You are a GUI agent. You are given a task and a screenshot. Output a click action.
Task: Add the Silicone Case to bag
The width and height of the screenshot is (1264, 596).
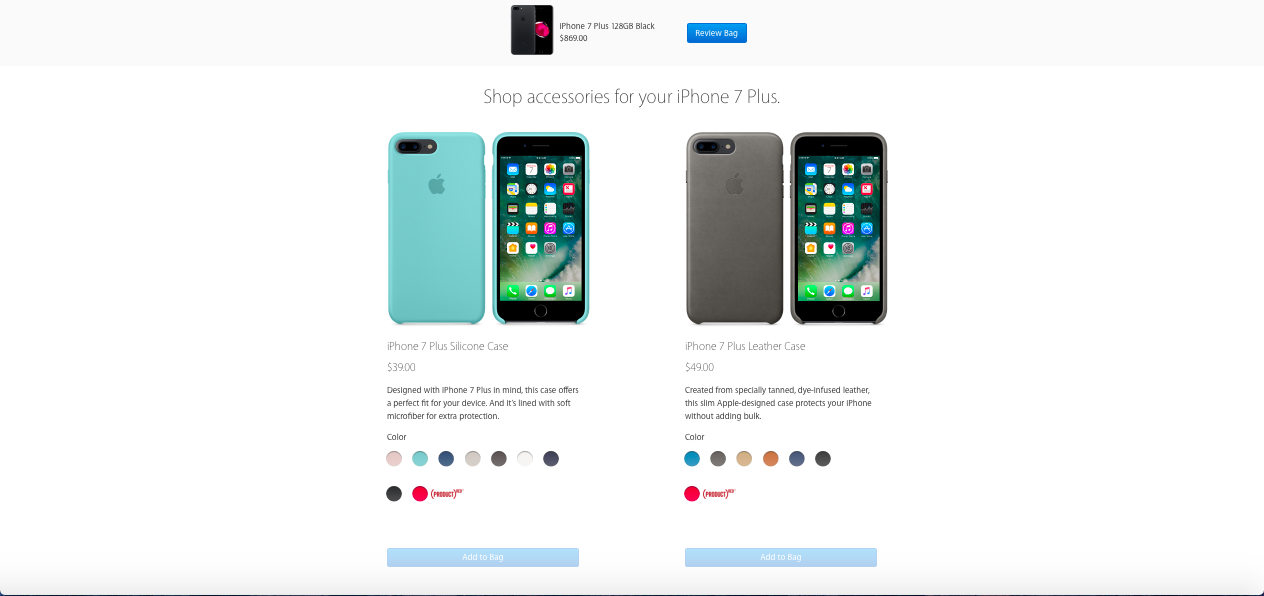click(483, 557)
